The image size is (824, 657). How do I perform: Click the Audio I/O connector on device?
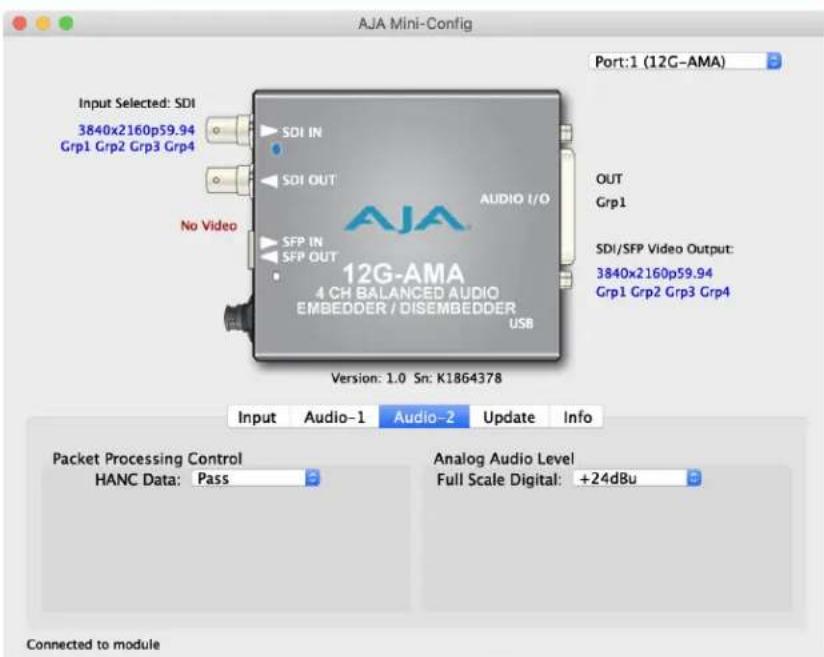[567, 206]
